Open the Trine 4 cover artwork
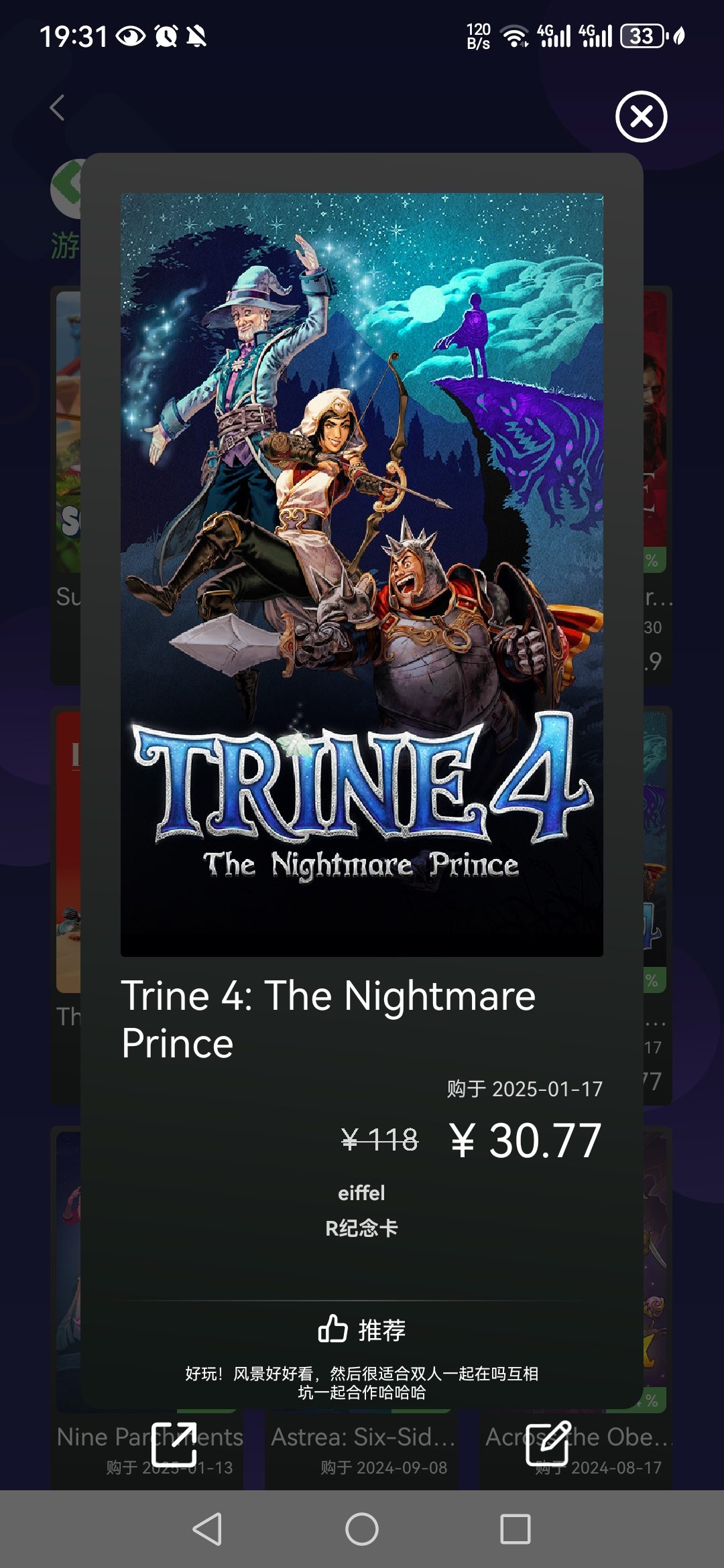The image size is (724, 1568). click(362, 574)
